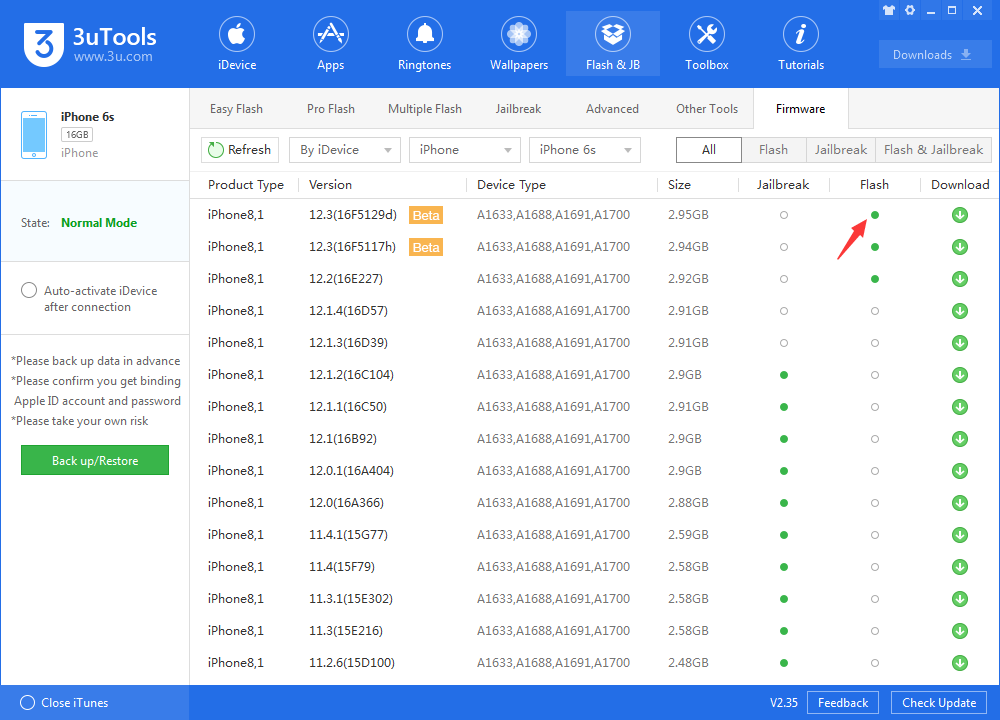This screenshot has height=720, width=1000.
Task: Switch to the Advanced tab
Action: click(612, 108)
